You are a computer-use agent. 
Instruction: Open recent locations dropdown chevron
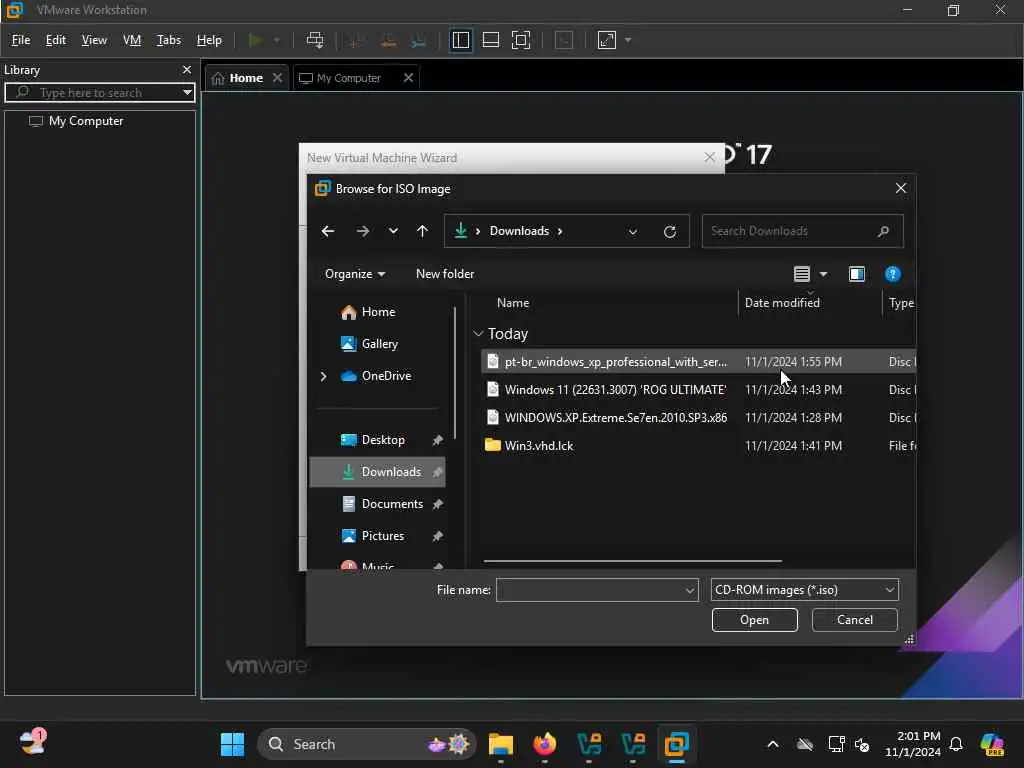pos(393,231)
